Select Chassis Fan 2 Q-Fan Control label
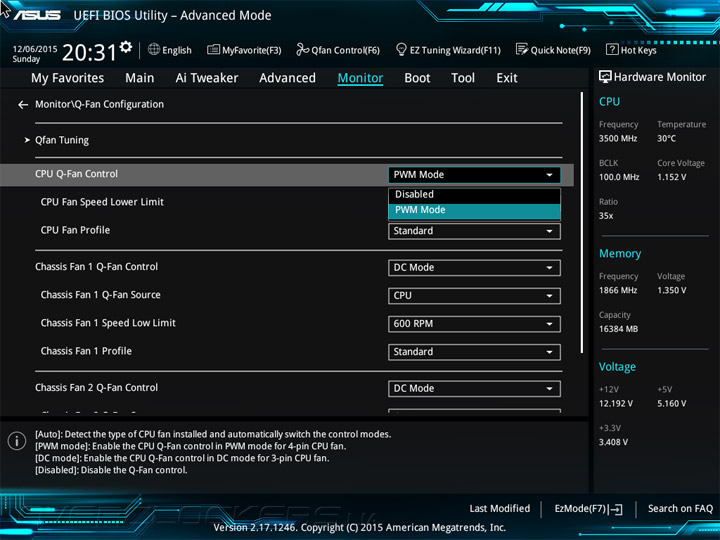 point(96,388)
